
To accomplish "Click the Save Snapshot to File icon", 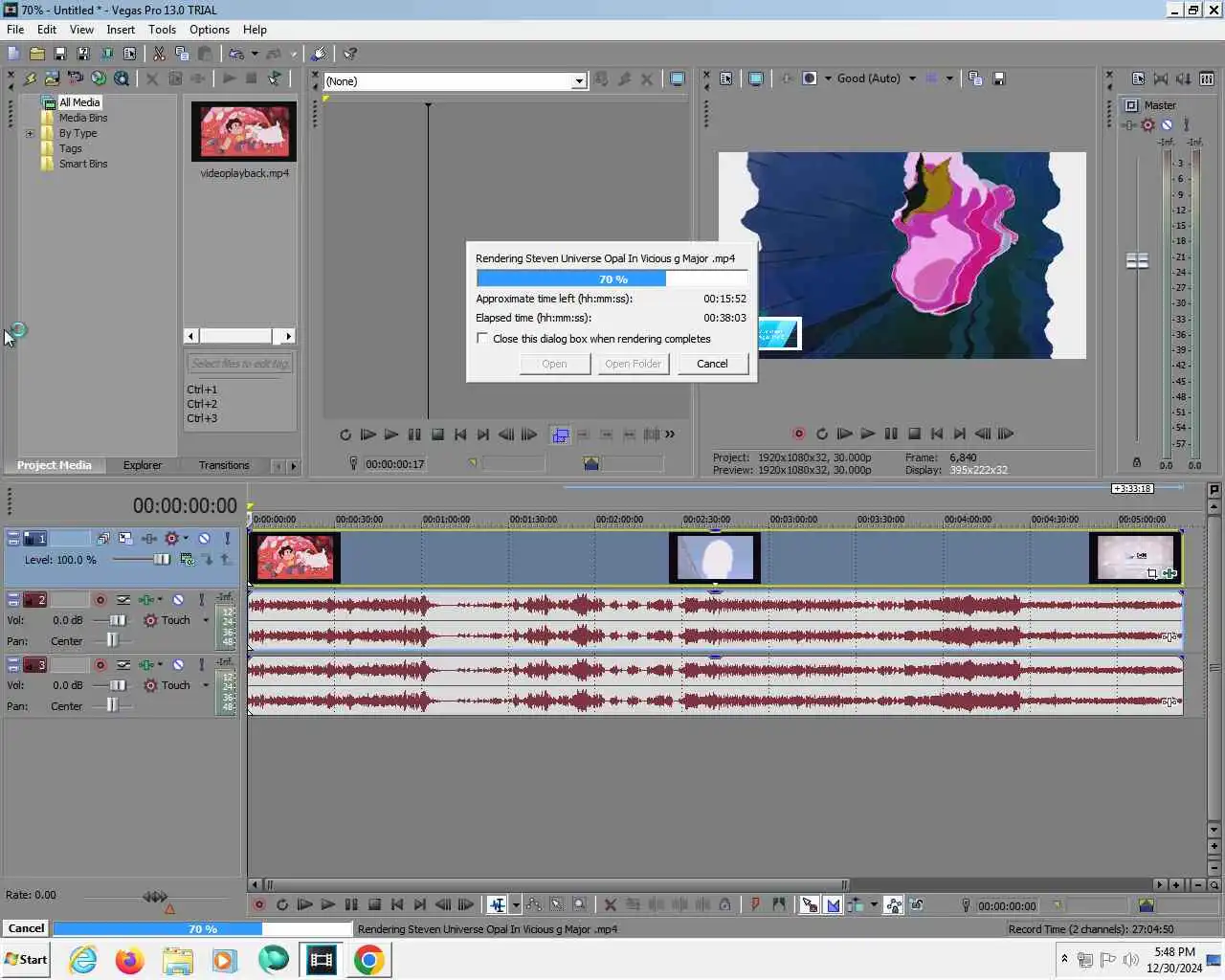I will (x=998, y=78).
